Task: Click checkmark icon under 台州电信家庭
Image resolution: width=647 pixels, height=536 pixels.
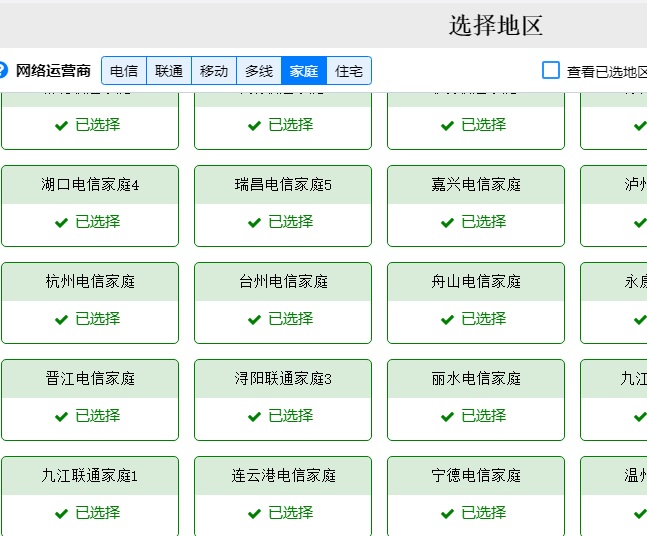Action: [x=255, y=320]
